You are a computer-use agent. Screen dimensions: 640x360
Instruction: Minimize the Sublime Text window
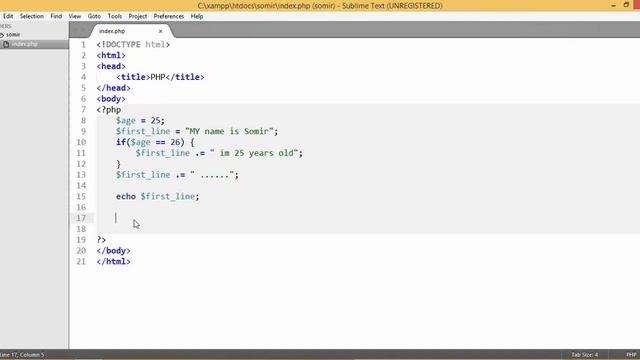(613, 5)
